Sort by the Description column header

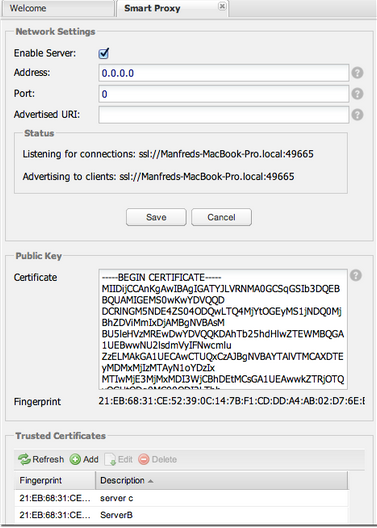[221, 481]
